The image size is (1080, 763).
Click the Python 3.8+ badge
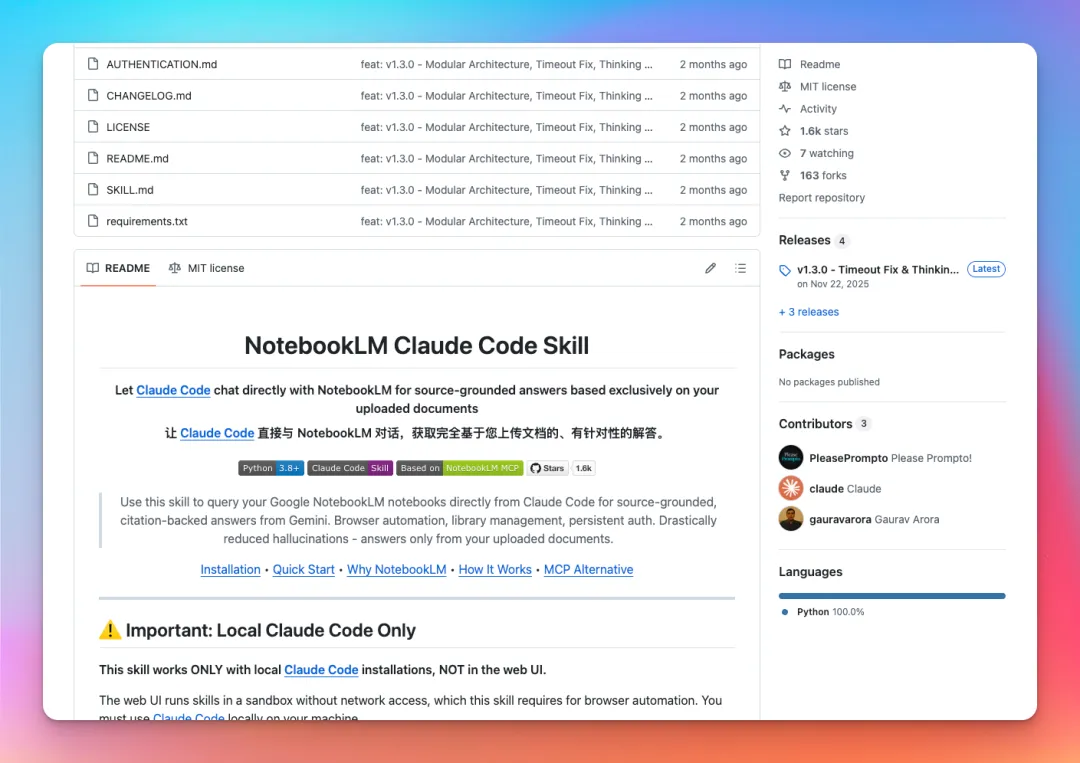pos(270,468)
